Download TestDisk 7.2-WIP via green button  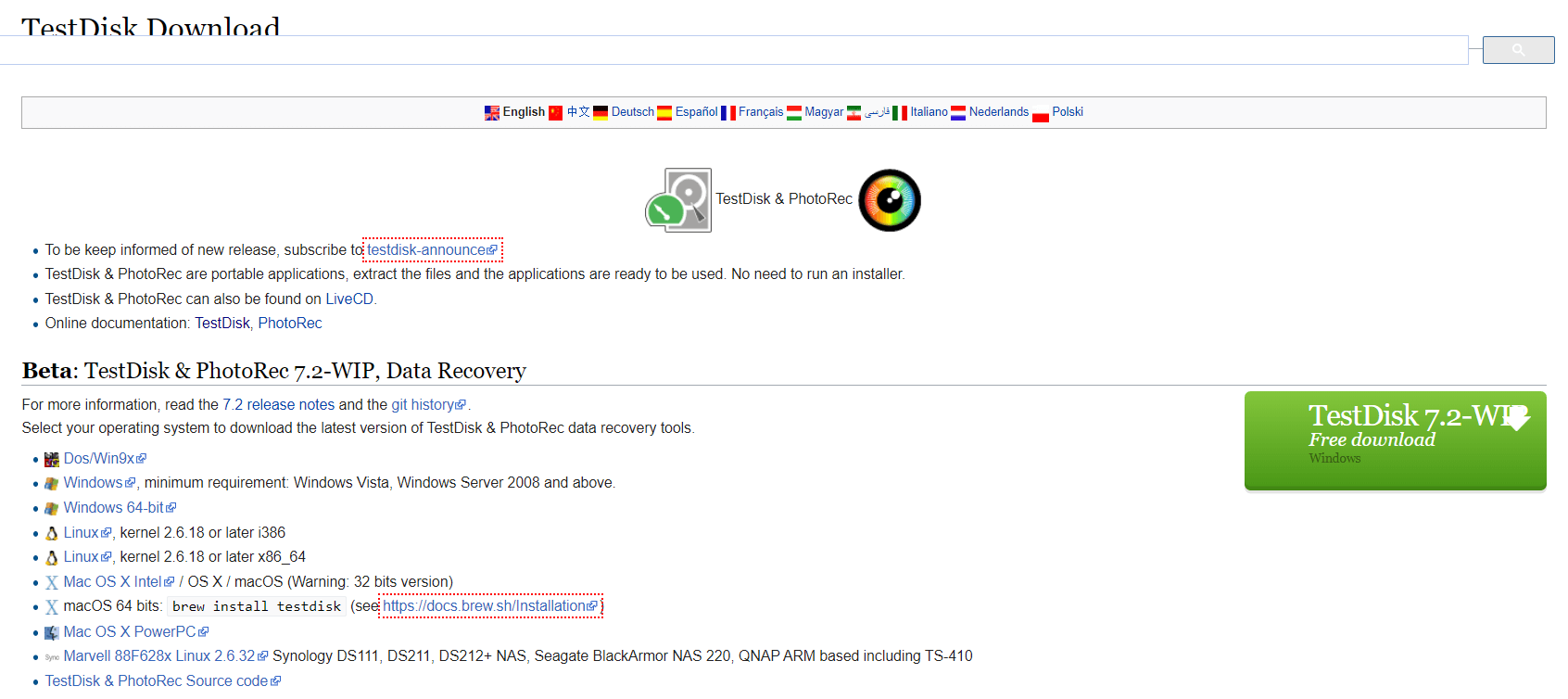pos(1395,440)
